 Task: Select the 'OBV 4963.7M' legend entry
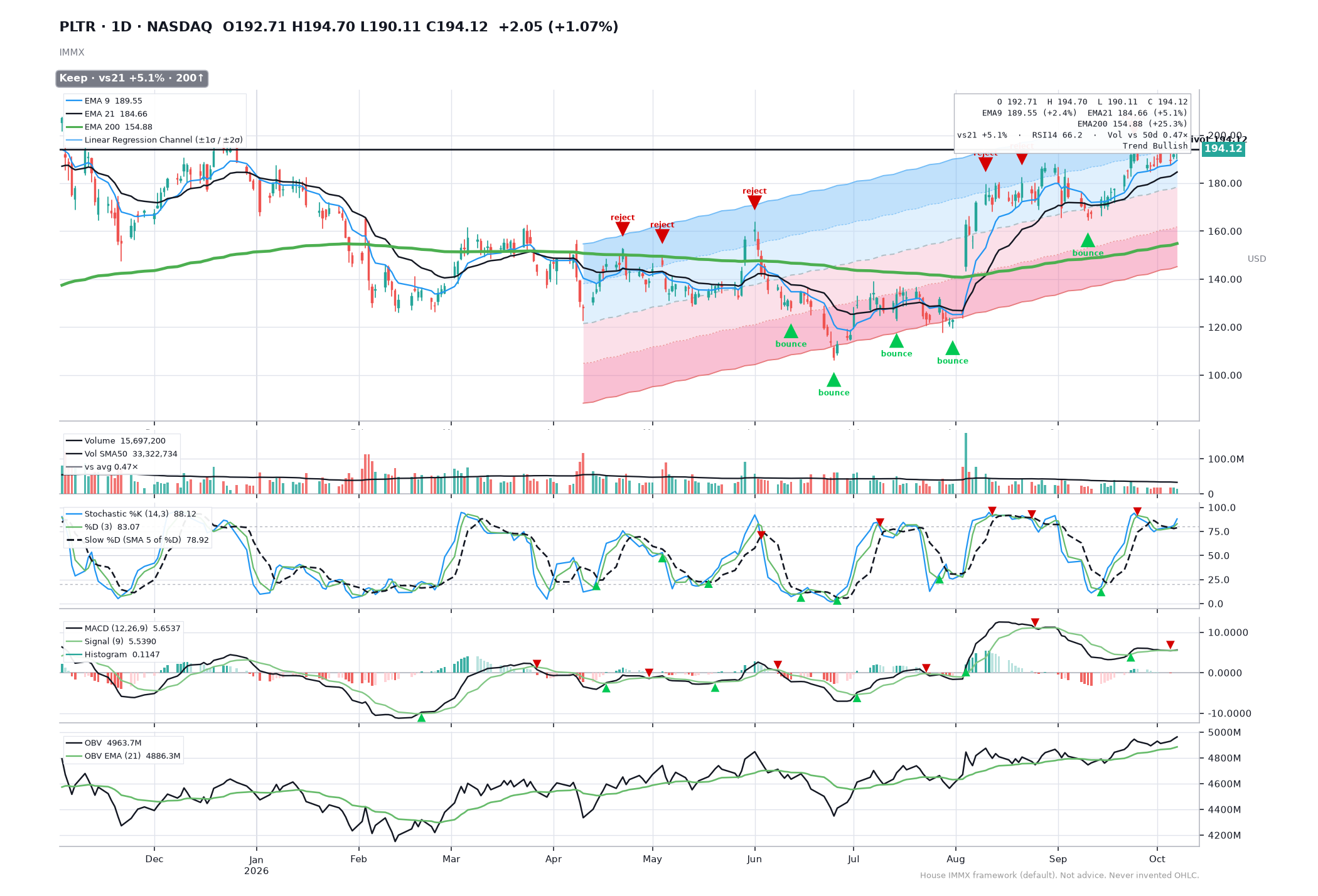[104, 744]
